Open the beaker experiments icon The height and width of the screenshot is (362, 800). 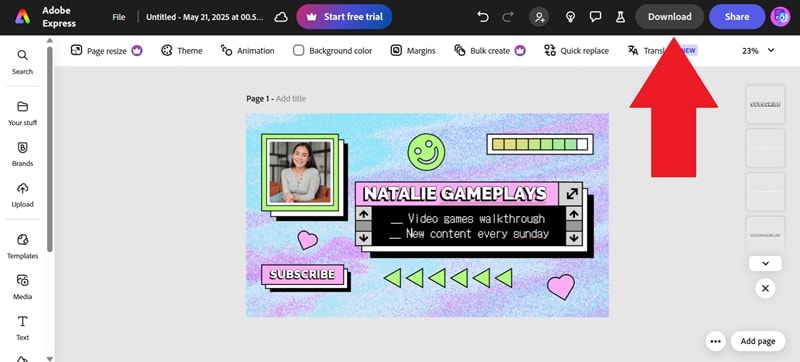[620, 17]
